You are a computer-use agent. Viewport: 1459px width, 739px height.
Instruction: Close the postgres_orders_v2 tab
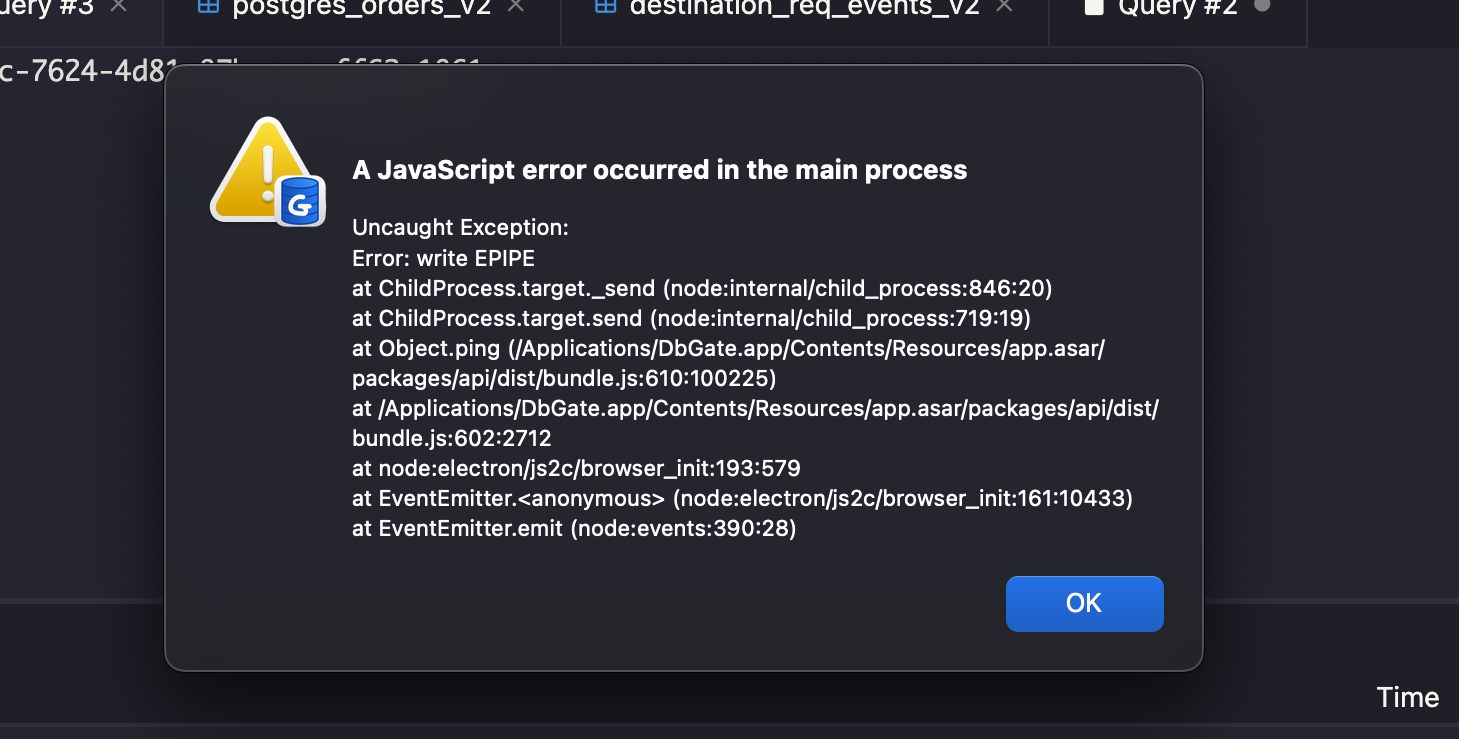coord(514,6)
